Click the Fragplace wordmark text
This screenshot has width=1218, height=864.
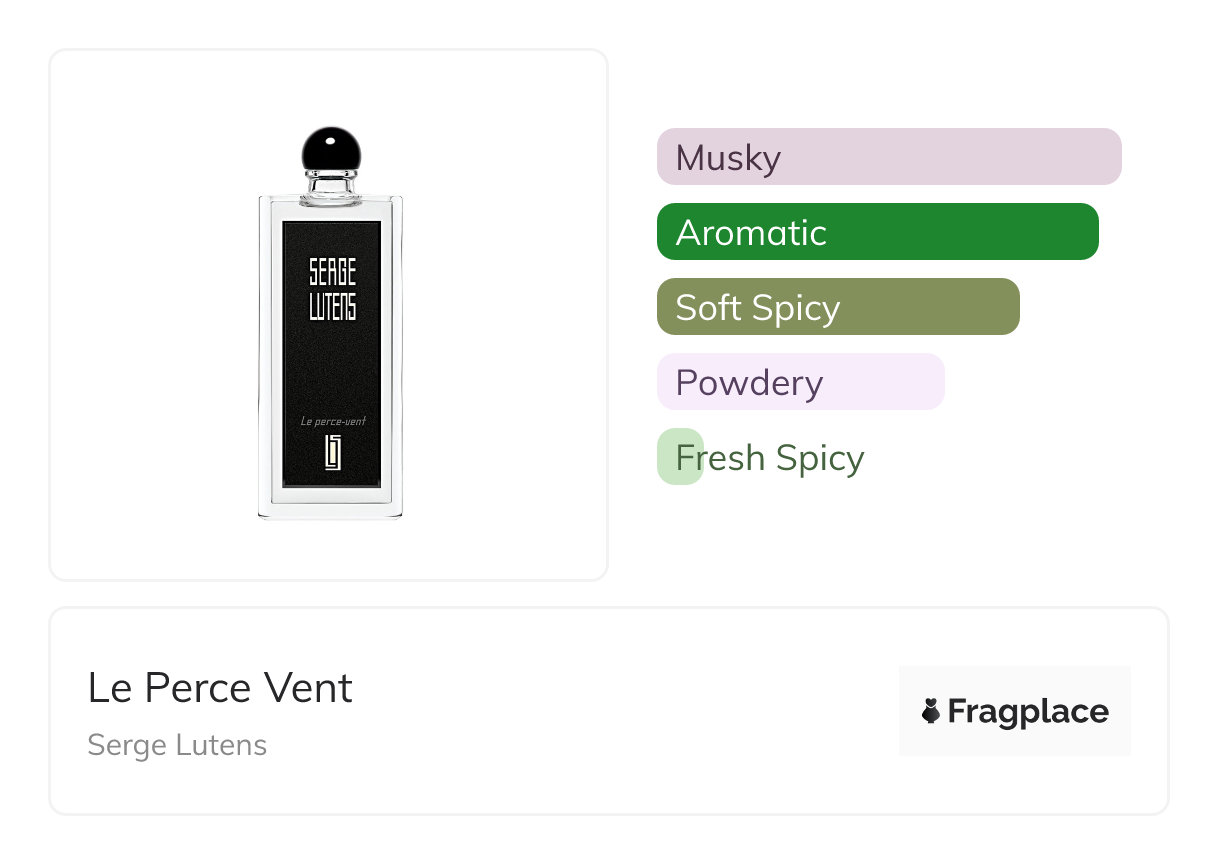[1028, 711]
